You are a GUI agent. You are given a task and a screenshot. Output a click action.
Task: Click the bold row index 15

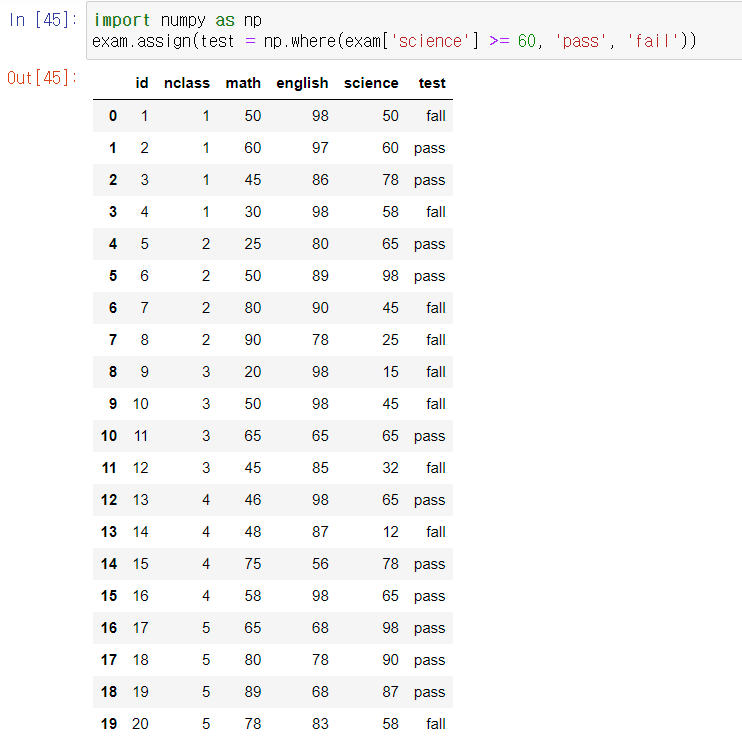(x=109, y=596)
